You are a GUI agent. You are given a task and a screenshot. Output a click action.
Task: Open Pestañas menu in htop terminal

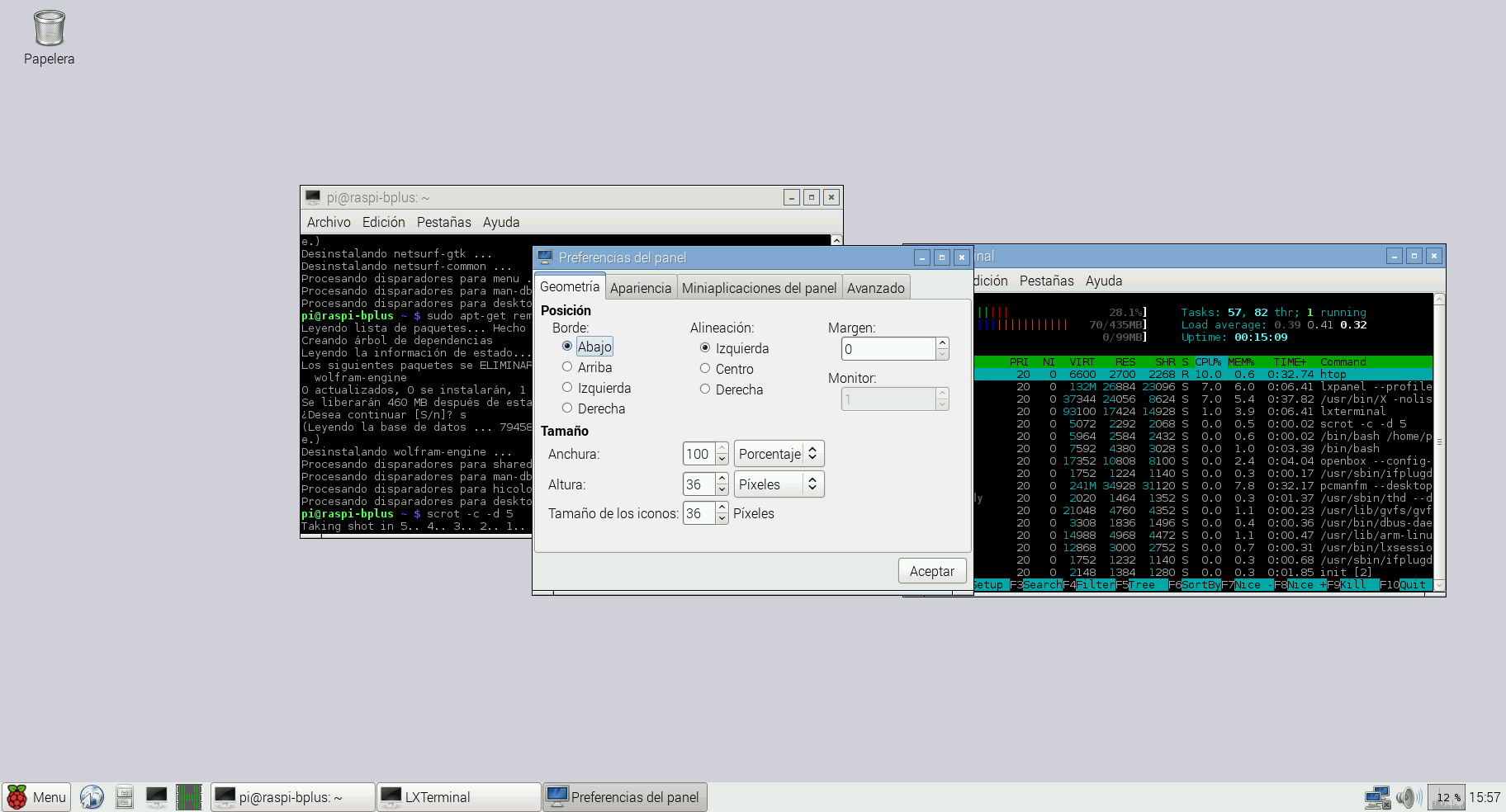[1046, 281]
